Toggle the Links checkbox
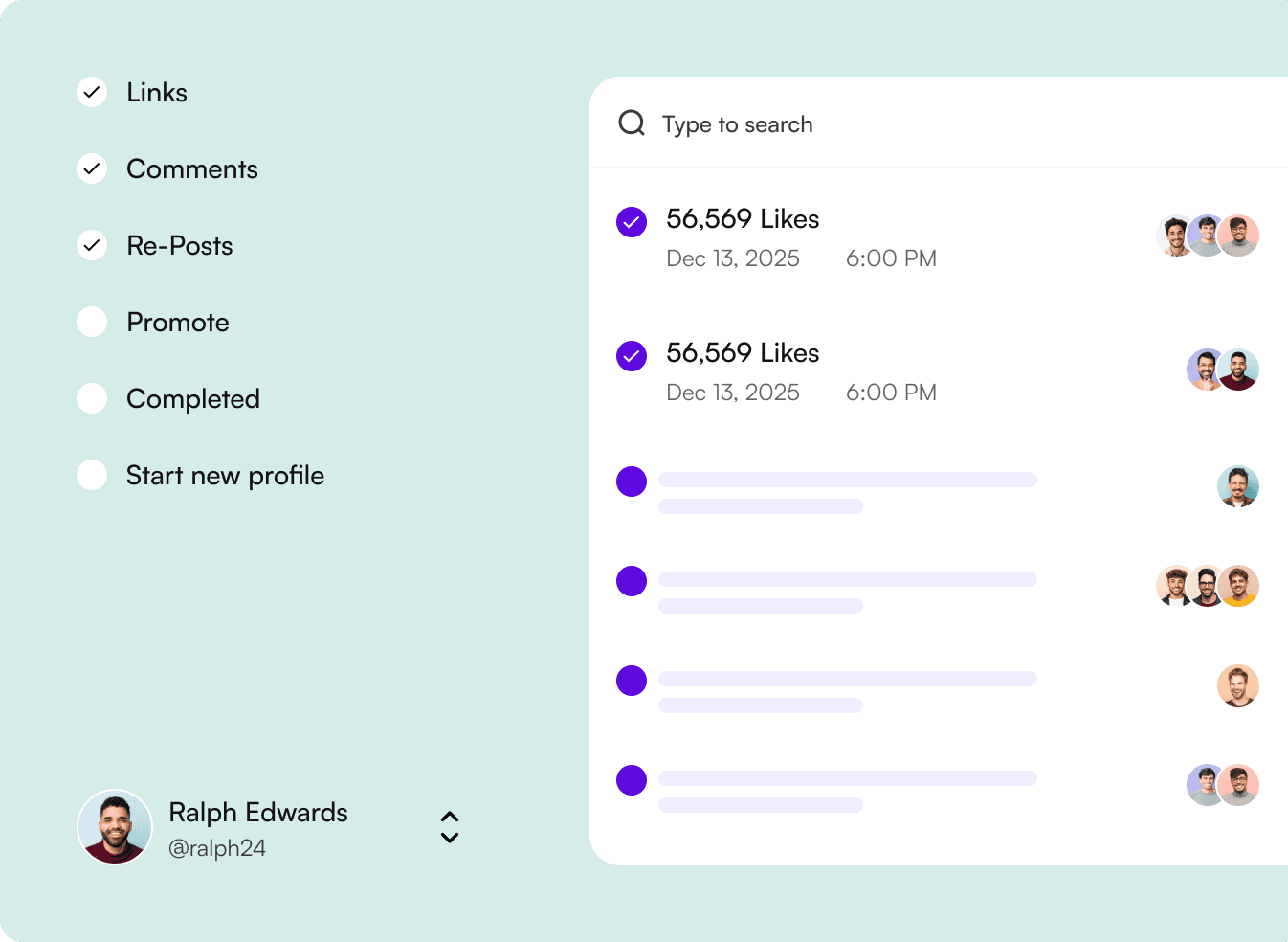This screenshot has width=1288, height=942. click(x=92, y=92)
